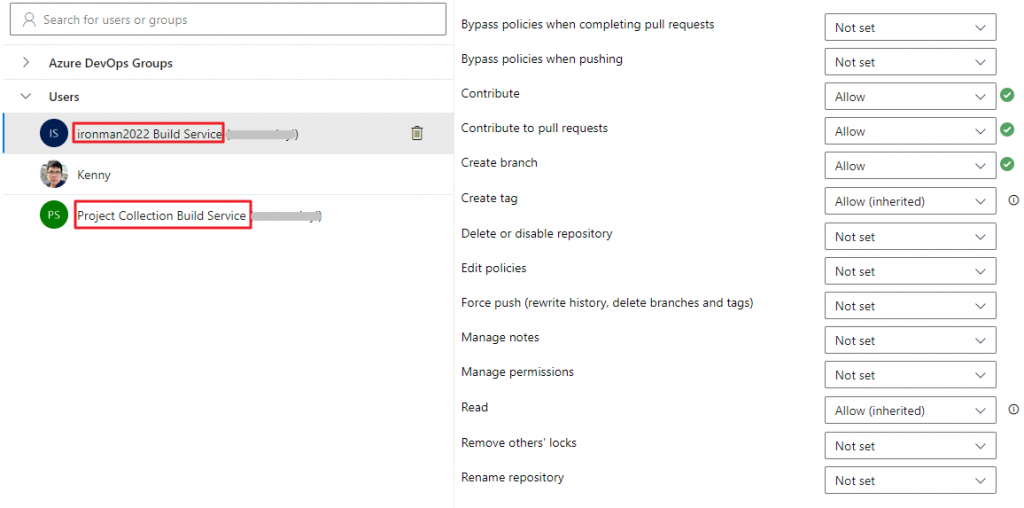Click the IS avatar for ironman2022 Build Service
Screen dimensions: 1024x508
[54, 133]
